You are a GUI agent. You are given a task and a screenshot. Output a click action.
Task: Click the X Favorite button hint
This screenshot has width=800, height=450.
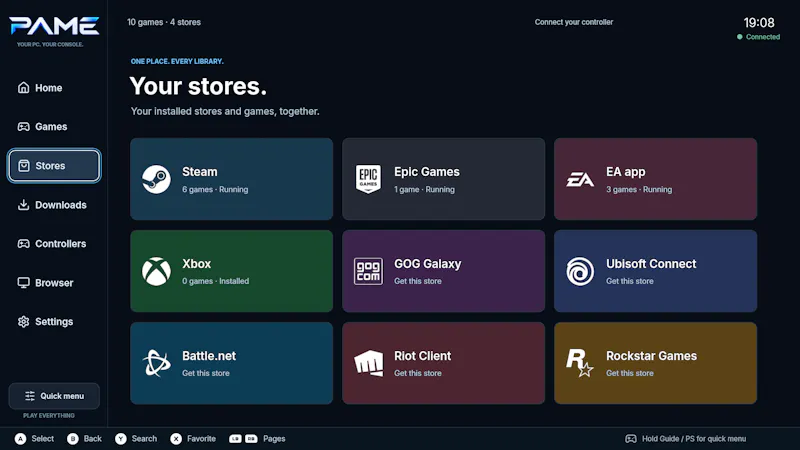tap(193, 439)
